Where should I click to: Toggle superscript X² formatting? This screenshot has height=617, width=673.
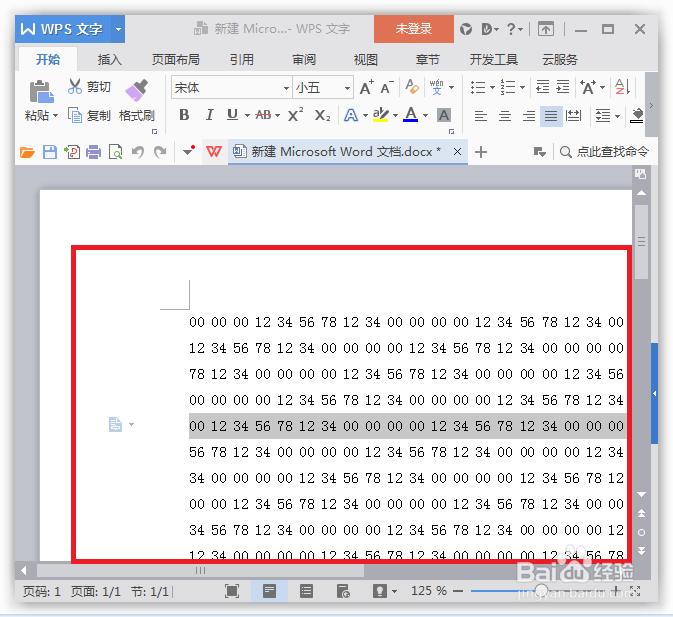(296, 115)
